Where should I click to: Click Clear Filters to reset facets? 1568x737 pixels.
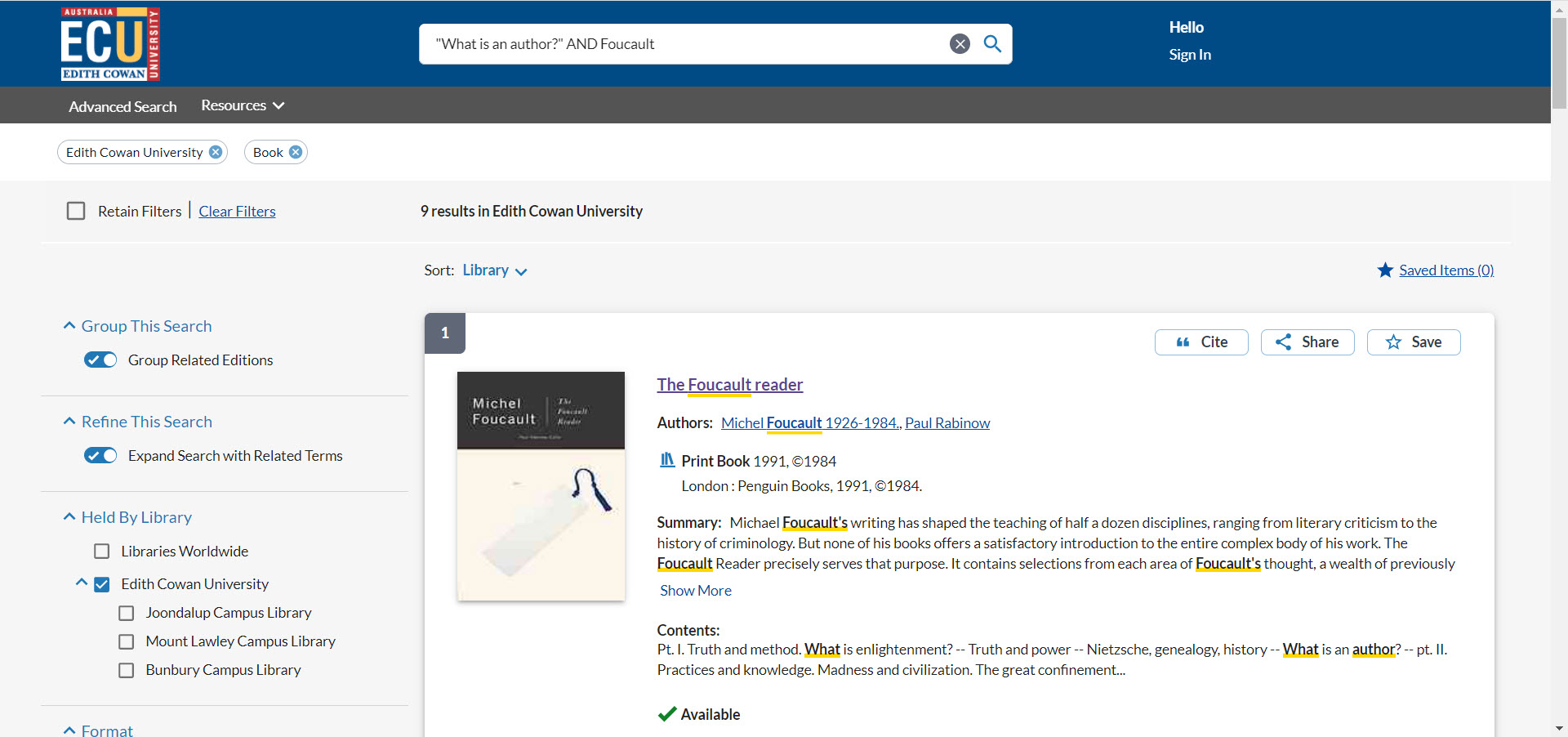(x=236, y=211)
